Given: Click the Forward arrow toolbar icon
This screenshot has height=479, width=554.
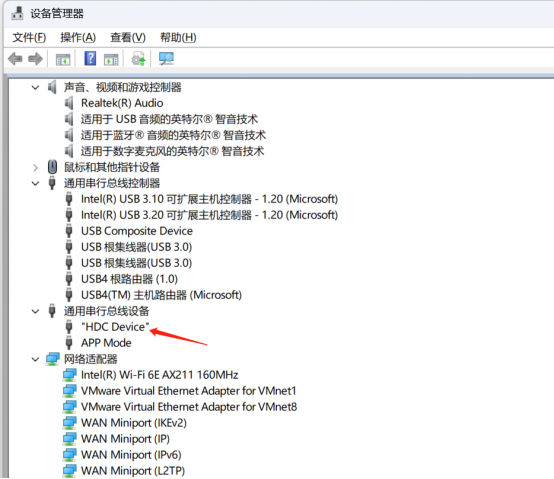Looking at the screenshot, I should coord(35,59).
